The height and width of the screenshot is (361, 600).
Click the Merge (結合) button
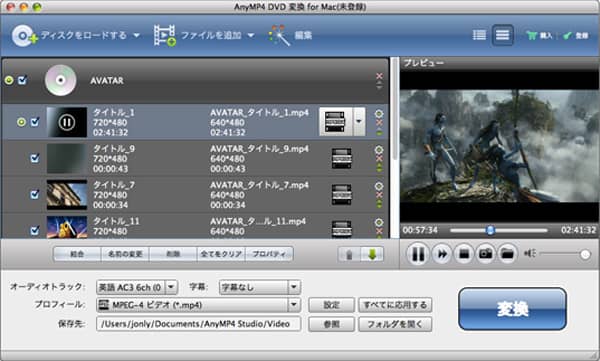pyautogui.click(x=77, y=254)
